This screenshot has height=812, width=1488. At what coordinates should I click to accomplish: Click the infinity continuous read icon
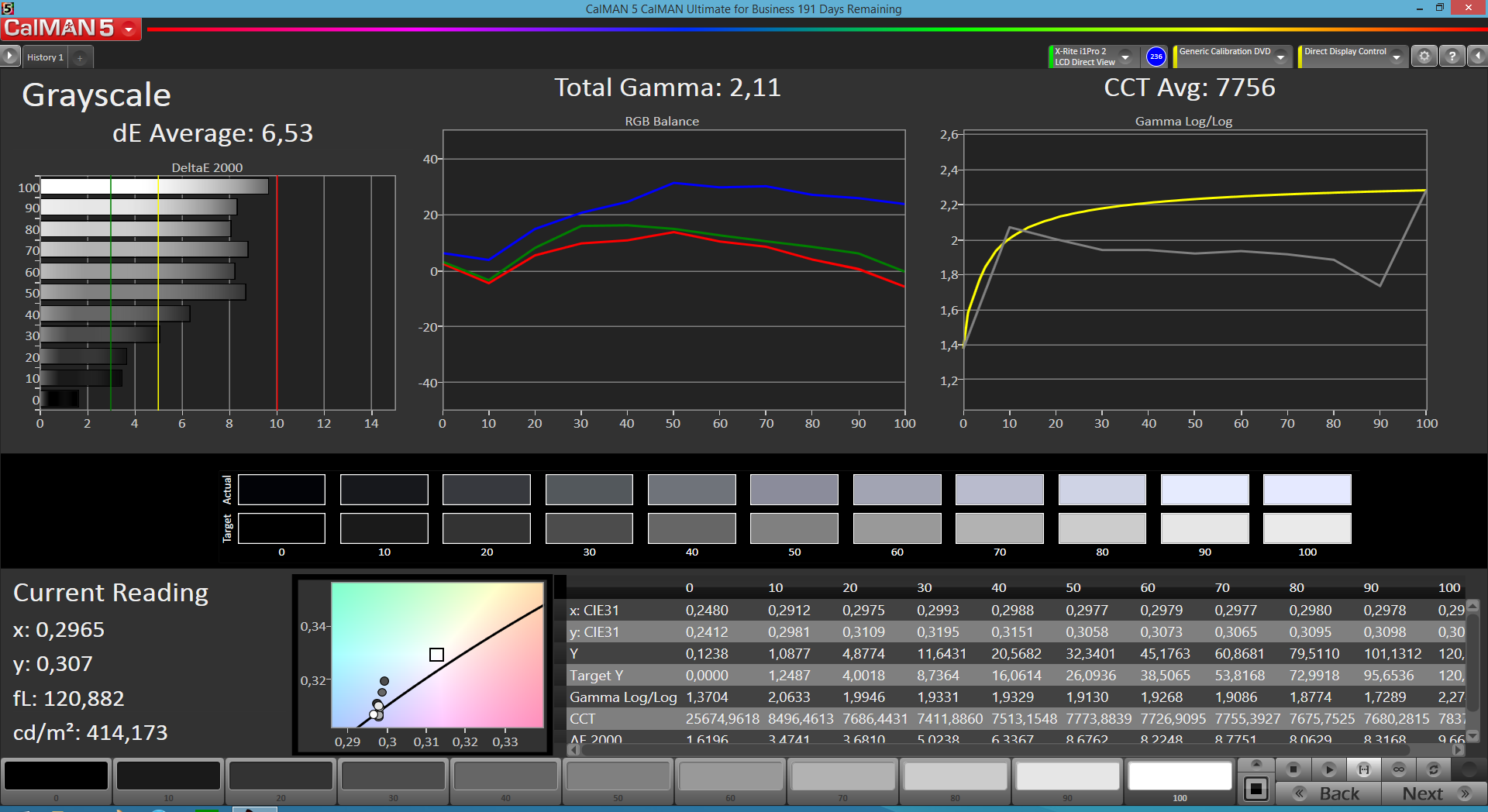coord(1399,769)
